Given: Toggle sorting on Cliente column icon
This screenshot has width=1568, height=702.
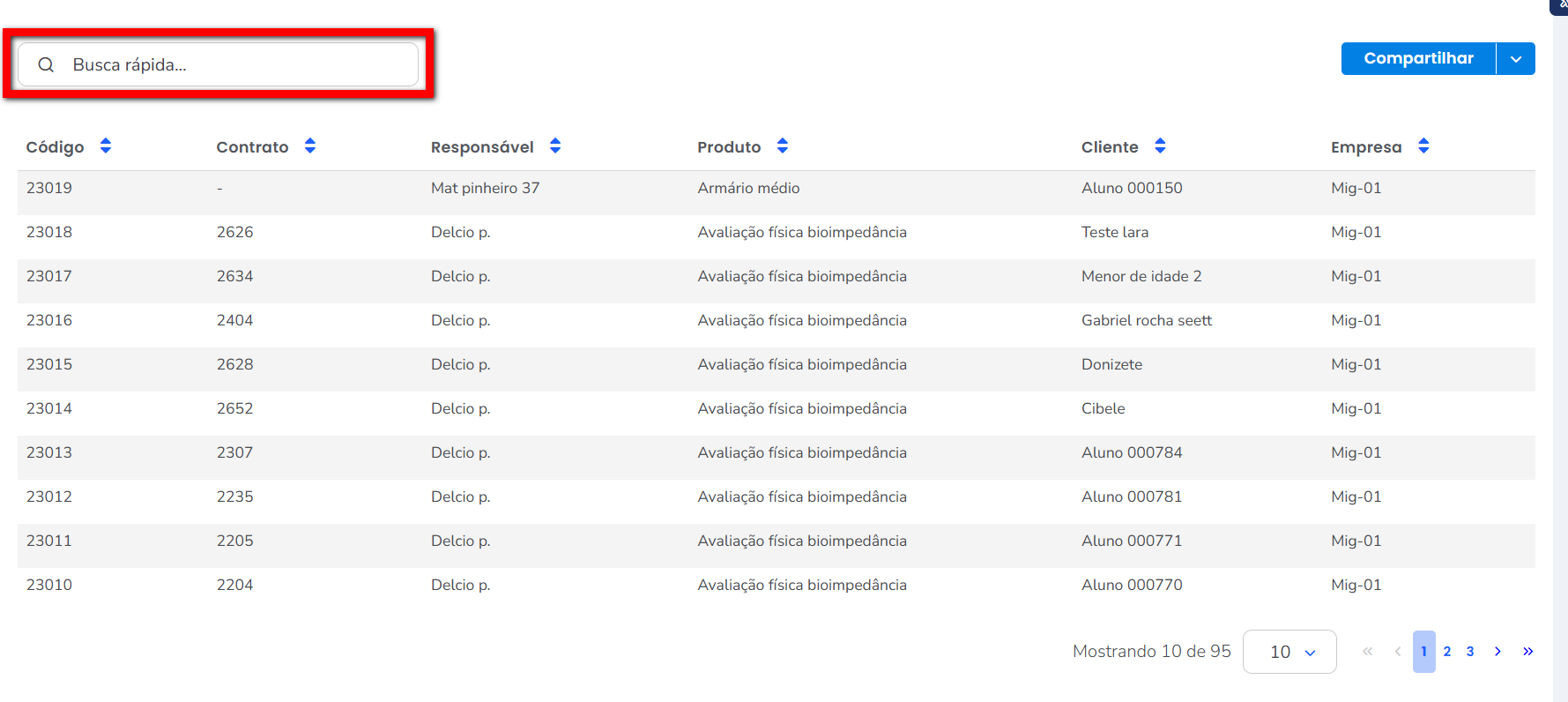Looking at the screenshot, I should point(1160,146).
